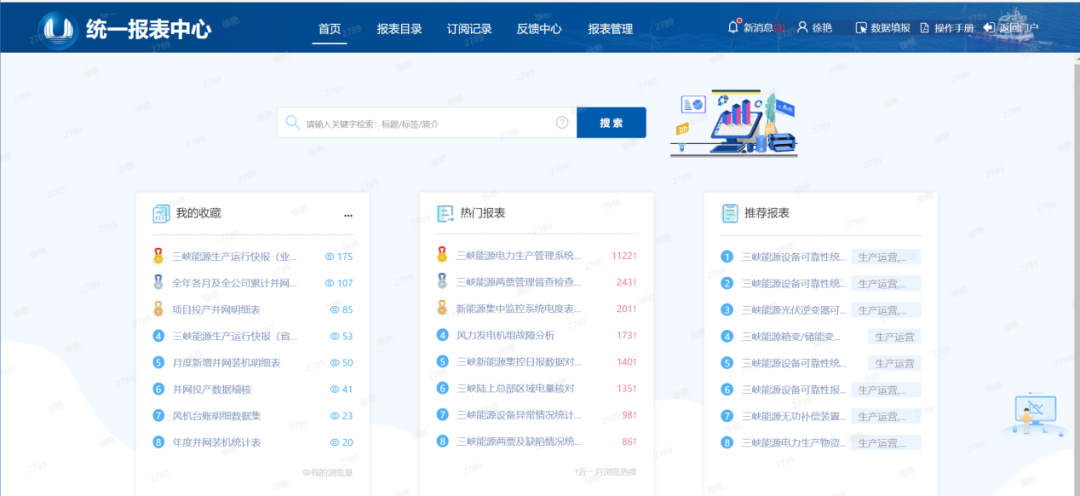Expand the 我的收藏 more options ellipsis
Image resolution: width=1080 pixels, height=496 pixels.
(348, 214)
